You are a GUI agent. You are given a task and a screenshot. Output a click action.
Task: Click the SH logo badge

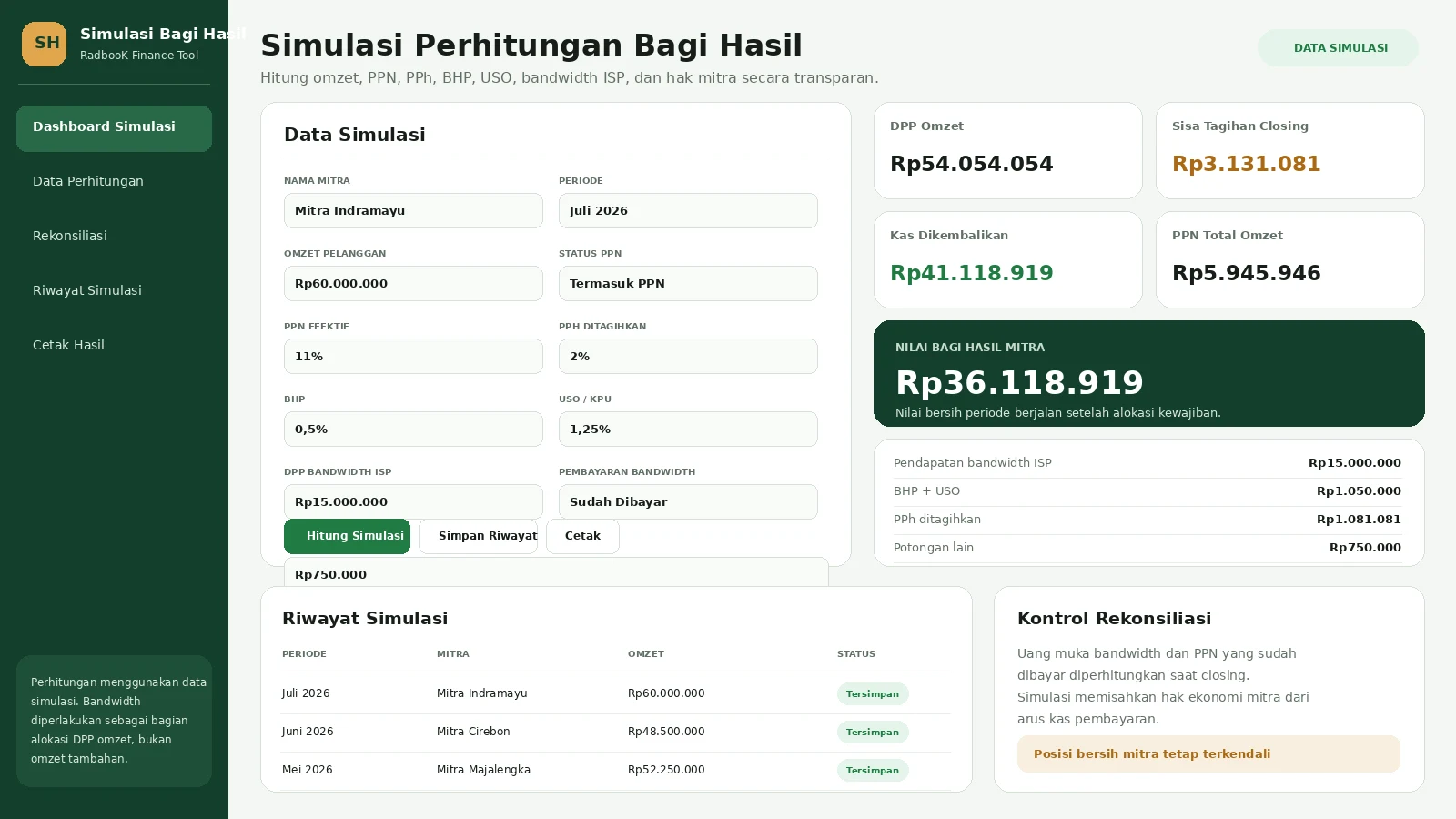(44, 44)
